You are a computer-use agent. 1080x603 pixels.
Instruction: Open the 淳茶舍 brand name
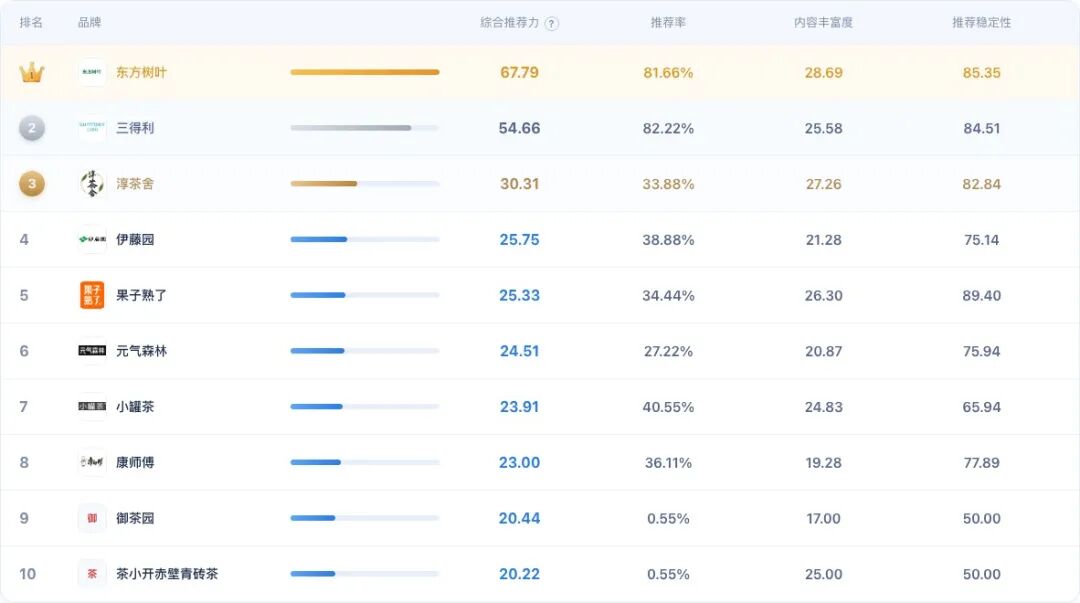pyautogui.click(x=135, y=184)
